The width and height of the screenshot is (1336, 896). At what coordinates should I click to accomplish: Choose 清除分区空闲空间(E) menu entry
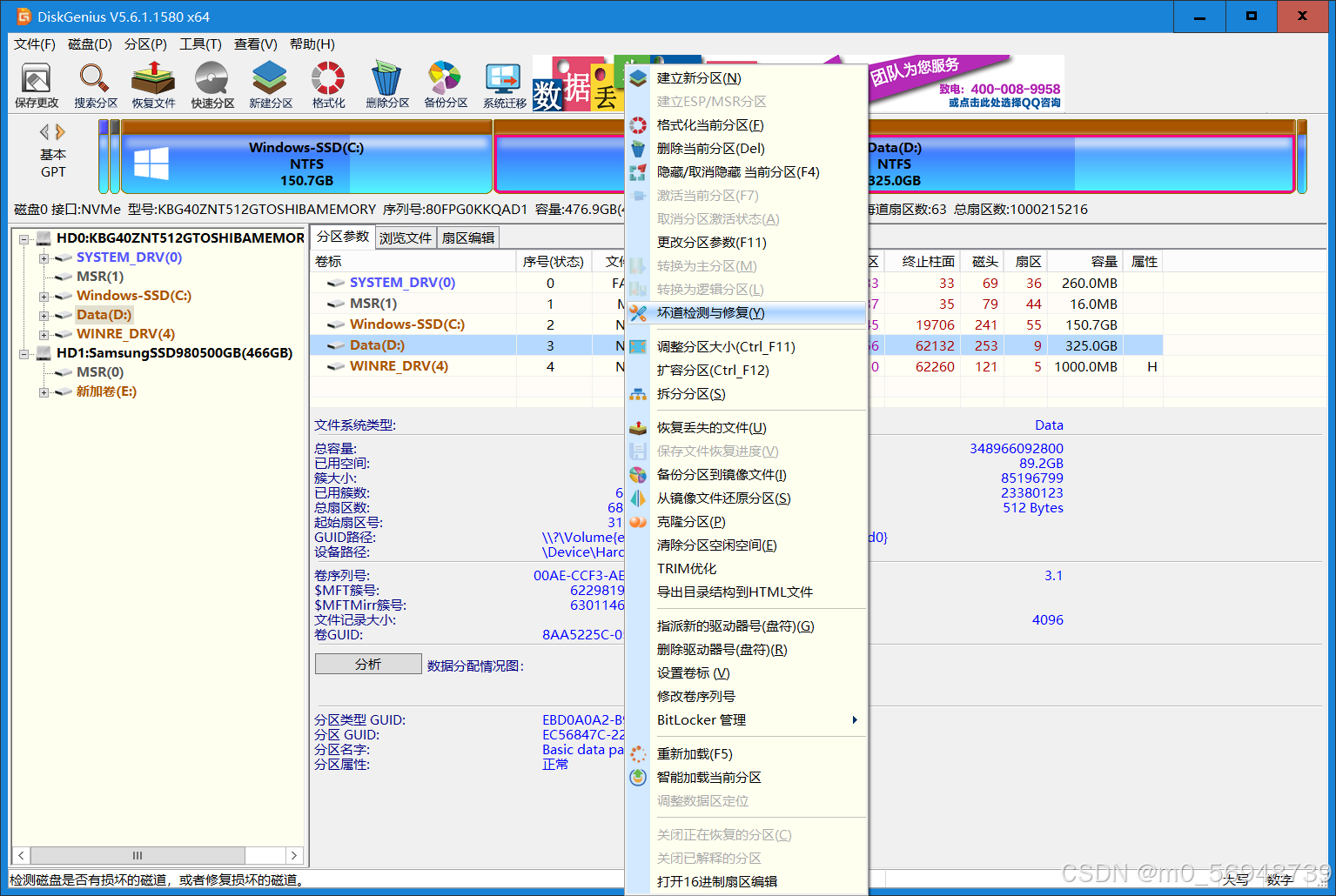(x=747, y=545)
